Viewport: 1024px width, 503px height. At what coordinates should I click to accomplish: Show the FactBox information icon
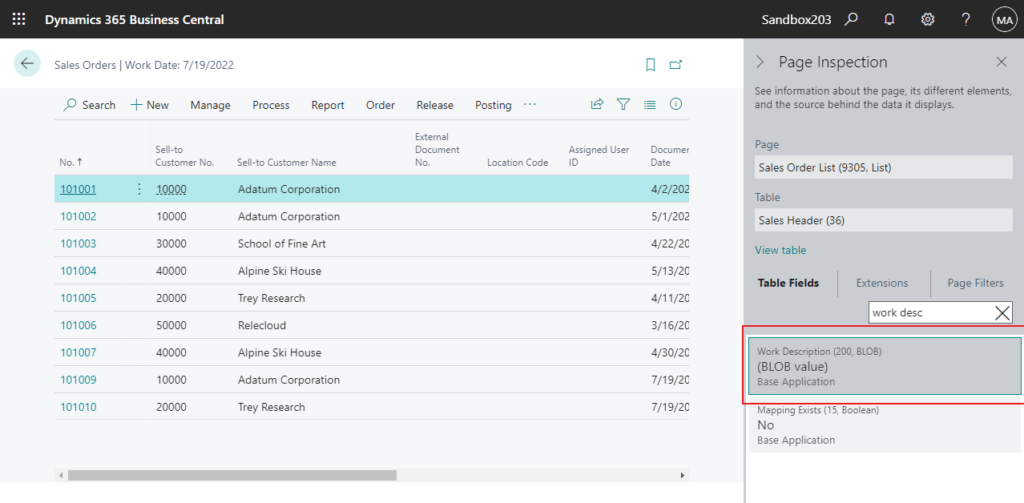676,105
